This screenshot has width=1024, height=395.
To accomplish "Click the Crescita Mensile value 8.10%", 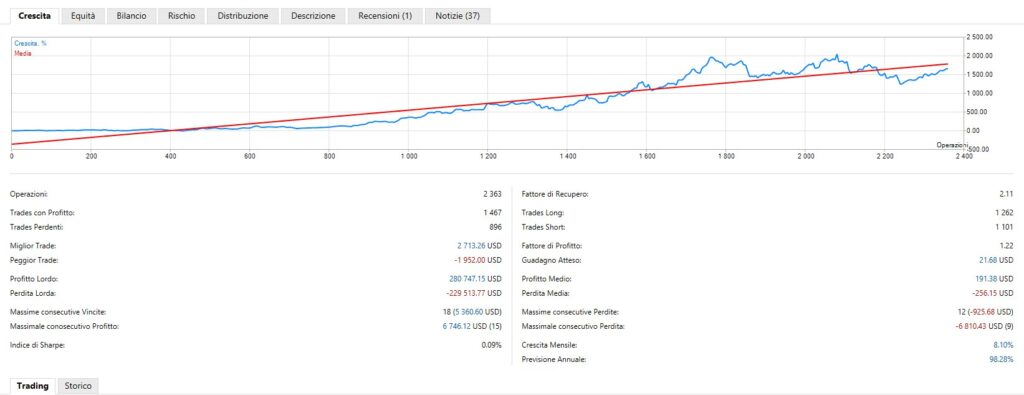I will click(1003, 345).
